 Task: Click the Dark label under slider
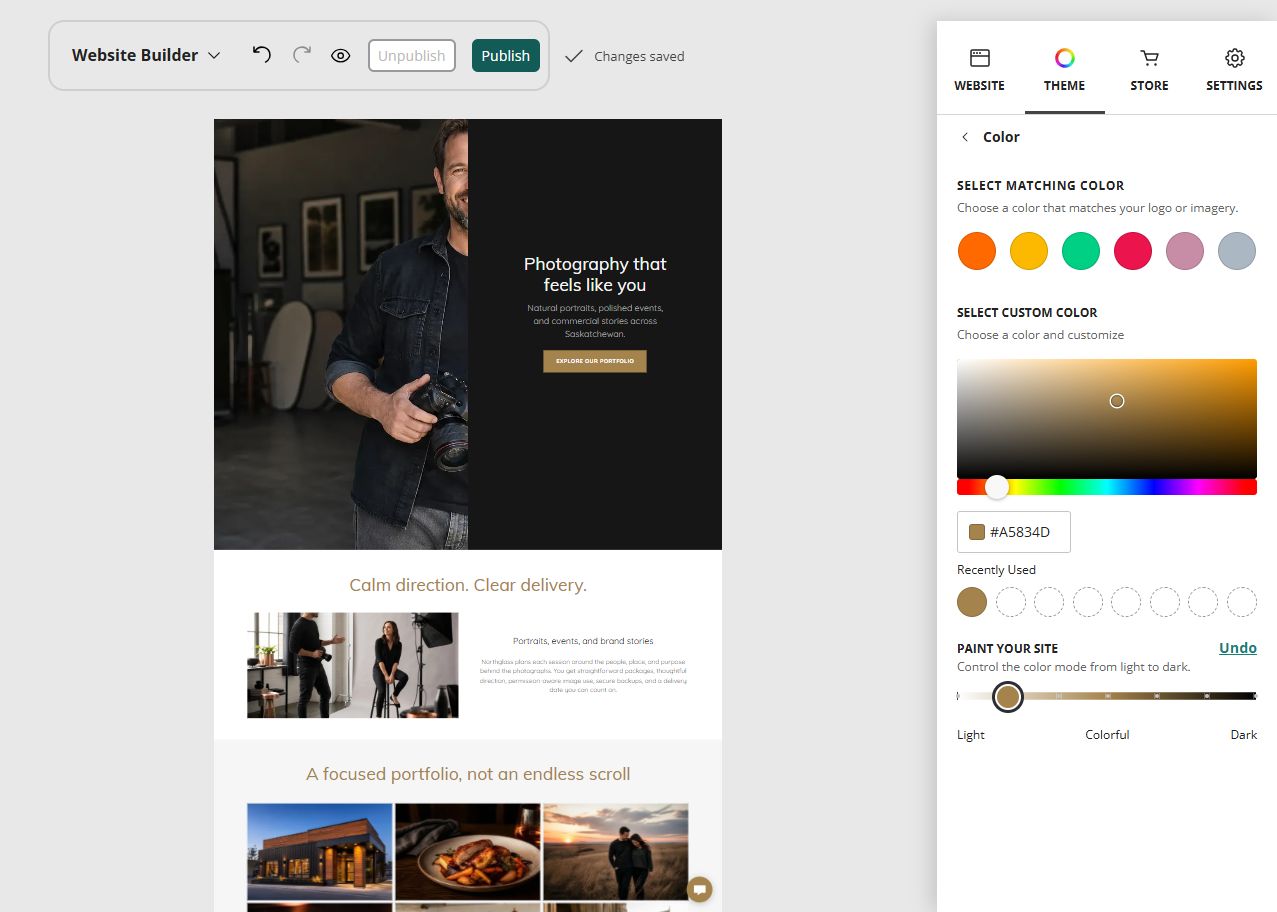[1244, 734]
